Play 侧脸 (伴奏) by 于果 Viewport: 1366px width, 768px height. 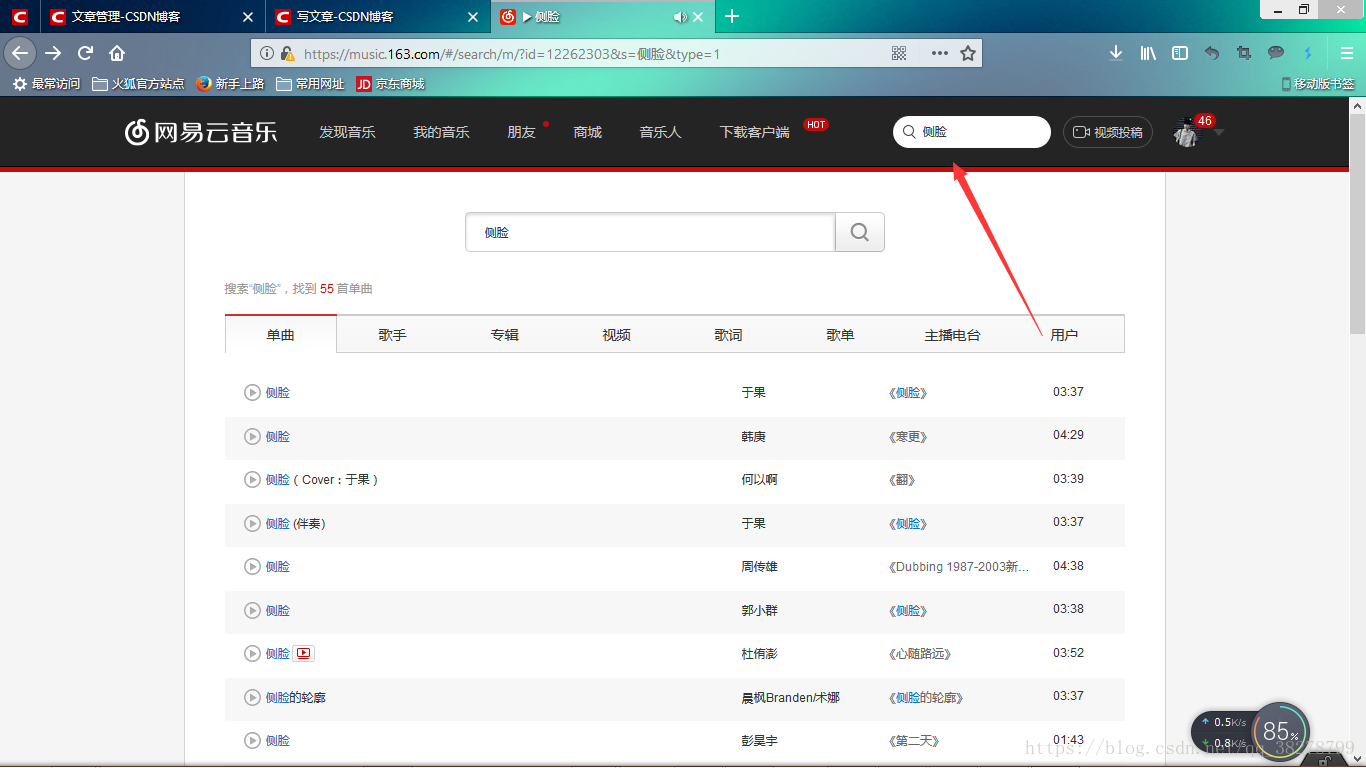click(x=252, y=523)
